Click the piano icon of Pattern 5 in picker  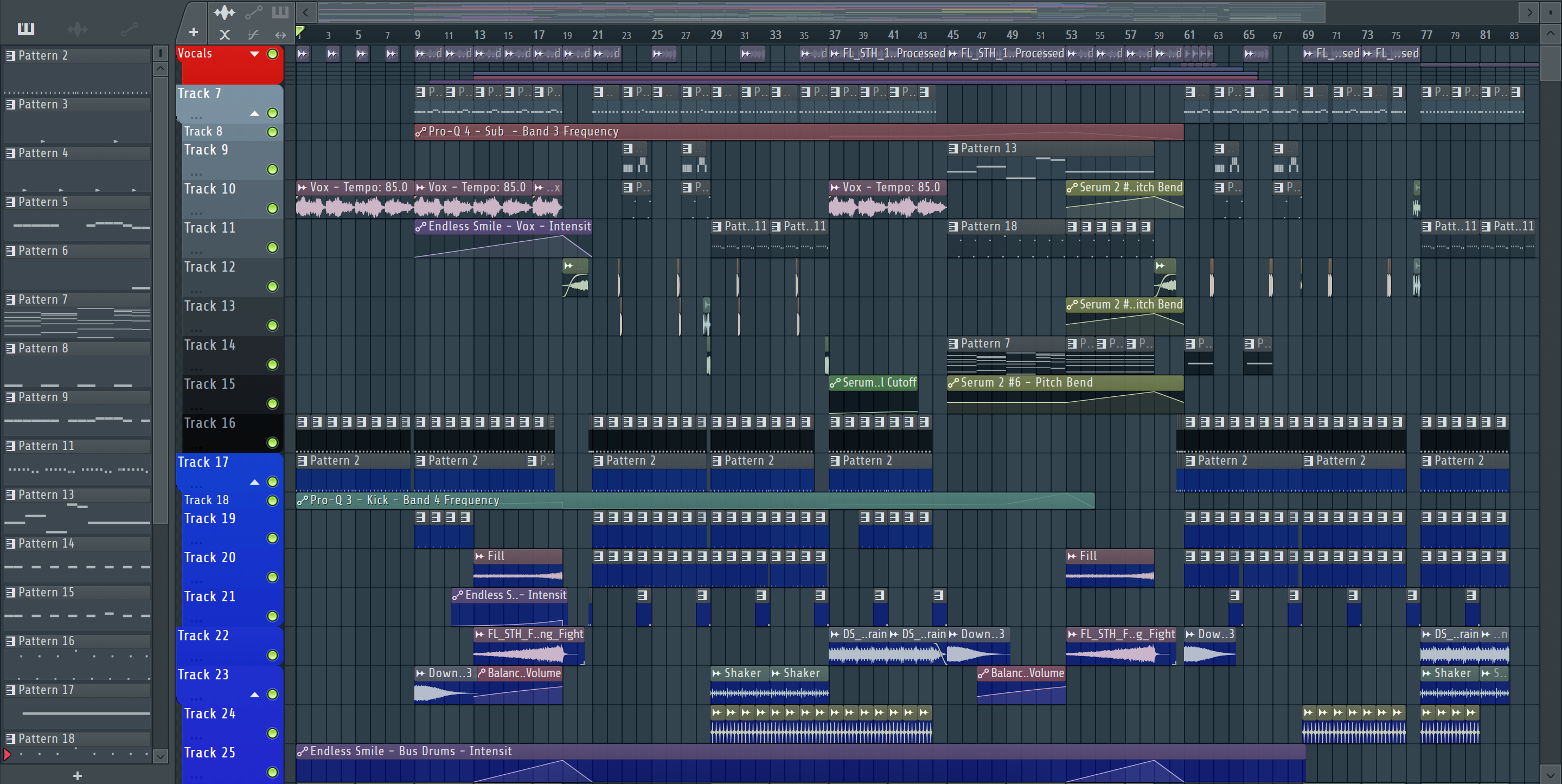pyautogui.click(x=10, y=202)
